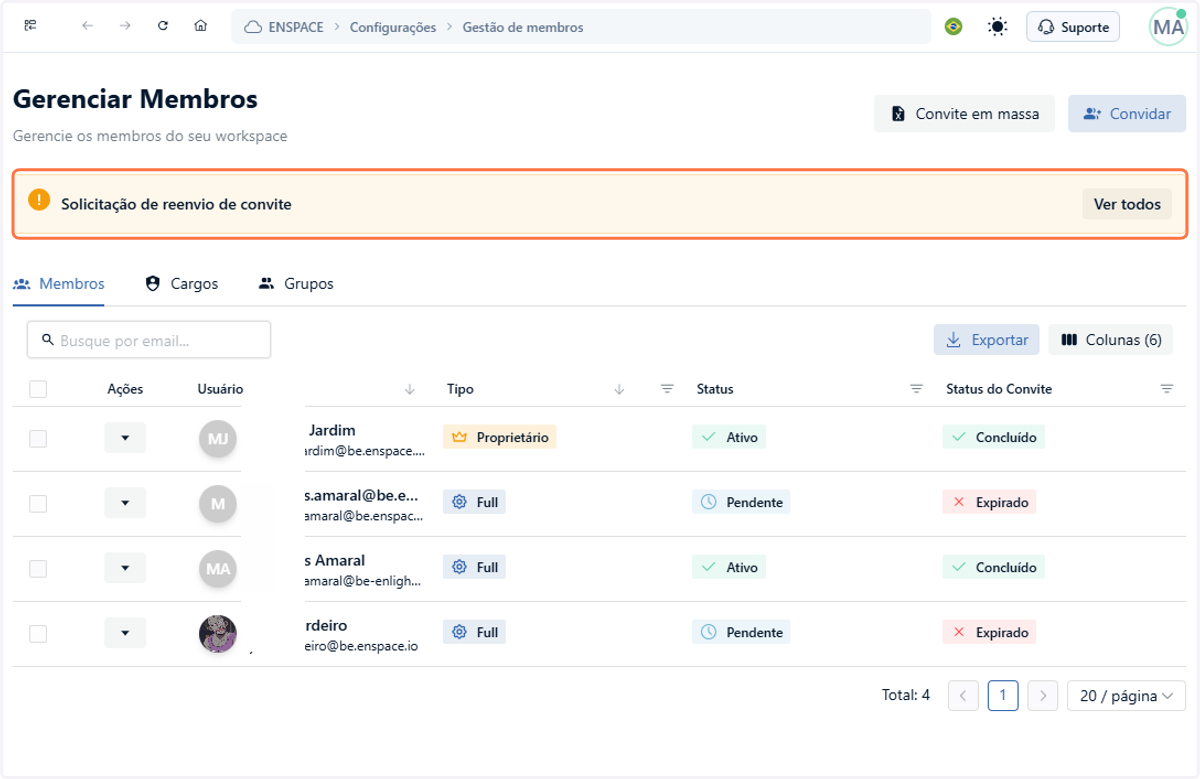Click the Proprietário type badge
Image resolution: width=1200 pixels, height=779 pixels.
500,437
